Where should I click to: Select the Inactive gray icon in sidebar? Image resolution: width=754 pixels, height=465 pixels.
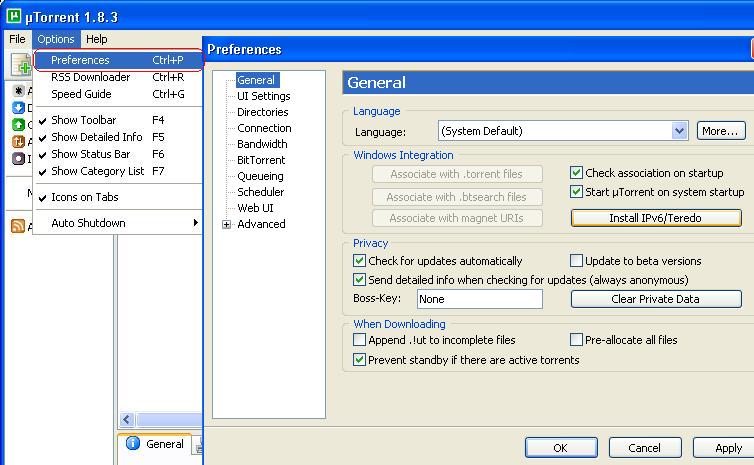click(18, 158)
